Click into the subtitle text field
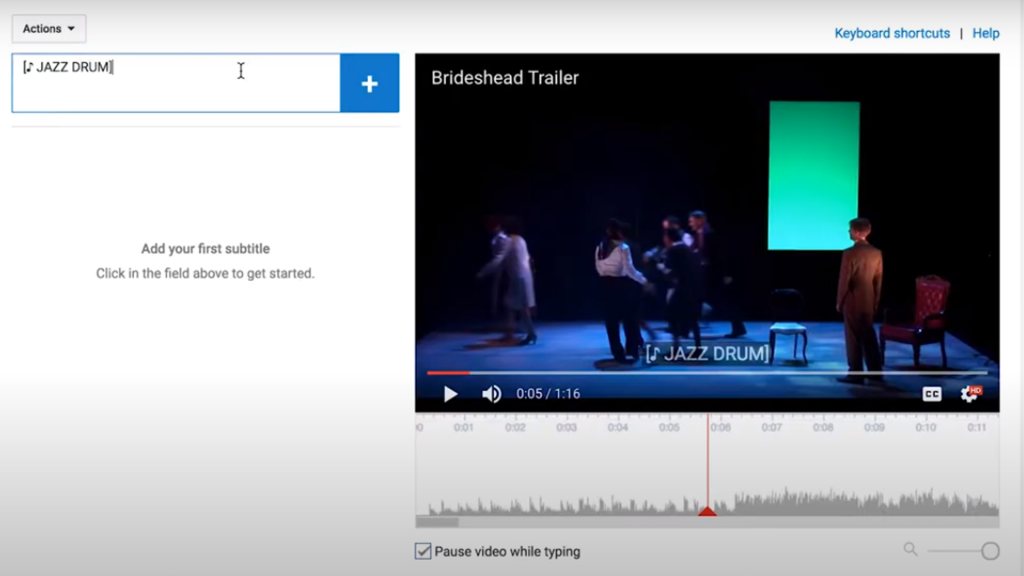Screen dimensions: 1024x576 176,84
